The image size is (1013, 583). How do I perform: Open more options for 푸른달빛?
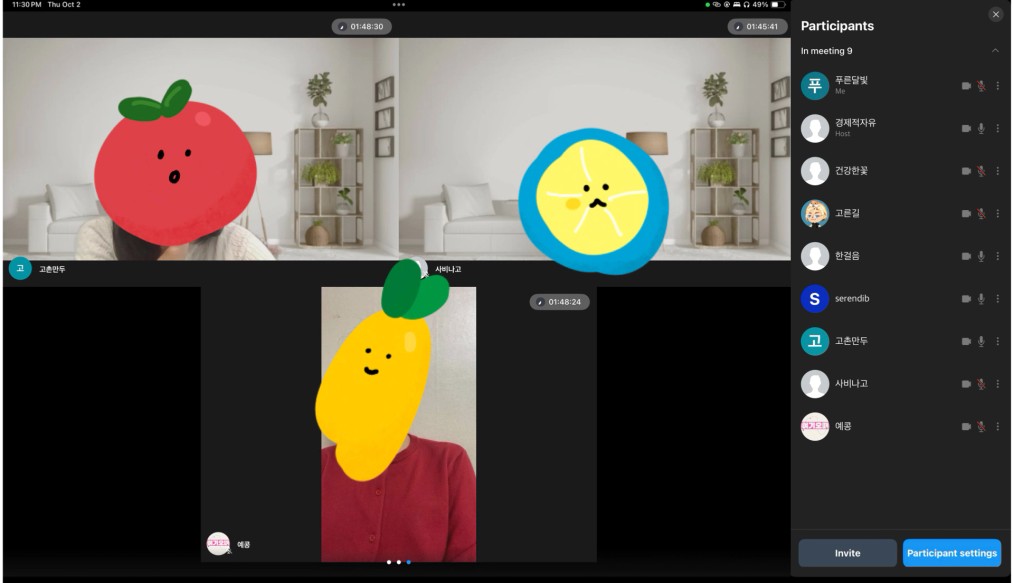point(997,86)
